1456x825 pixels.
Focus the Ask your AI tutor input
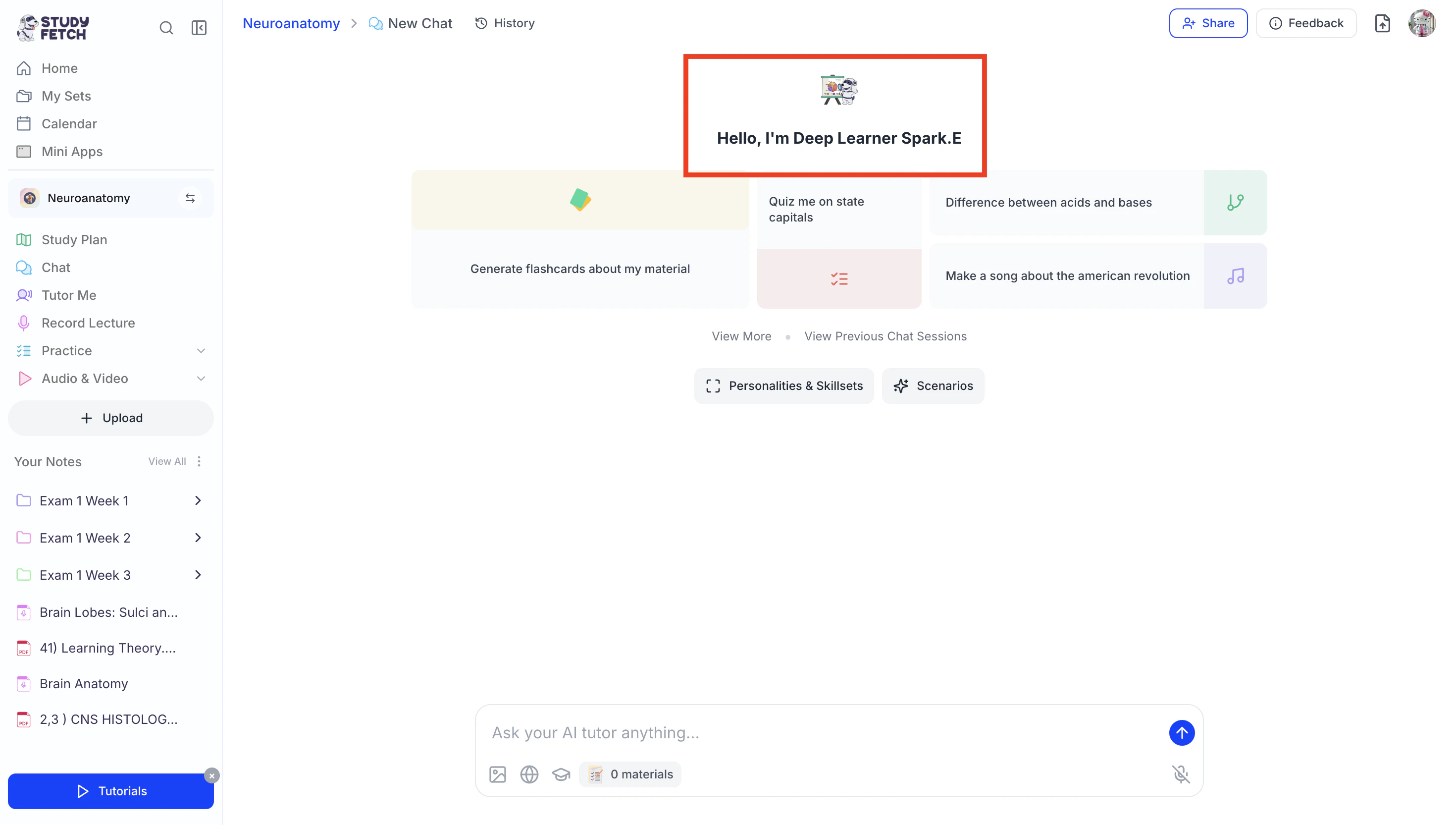click(x=821, y=733)
